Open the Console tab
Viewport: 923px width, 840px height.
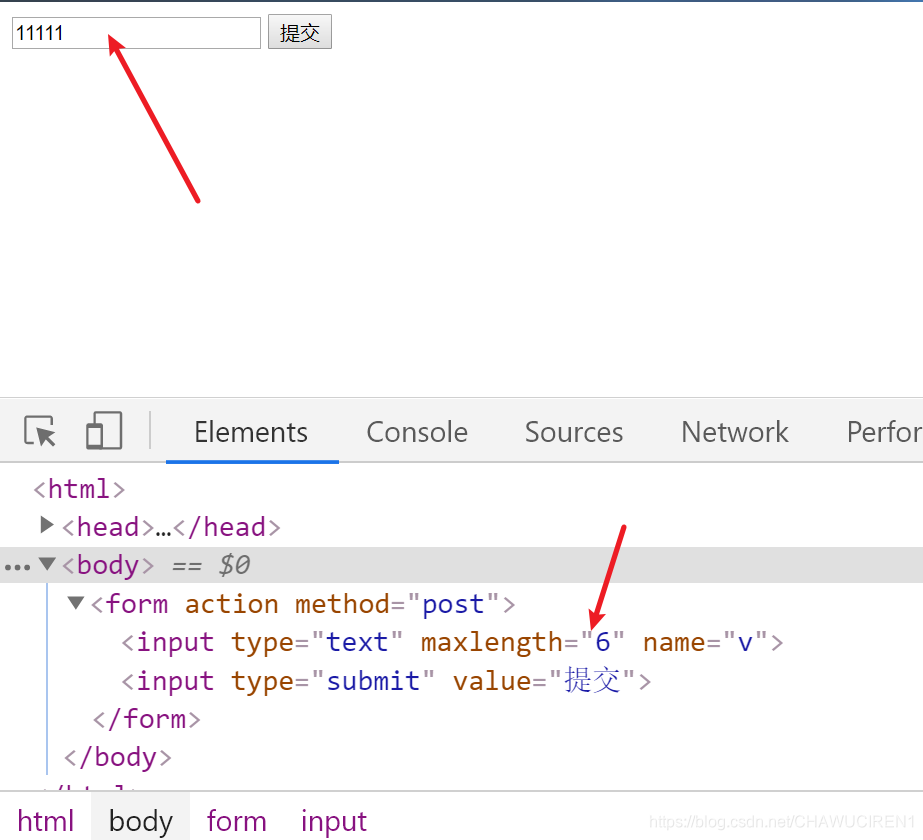tap(417, 432)
